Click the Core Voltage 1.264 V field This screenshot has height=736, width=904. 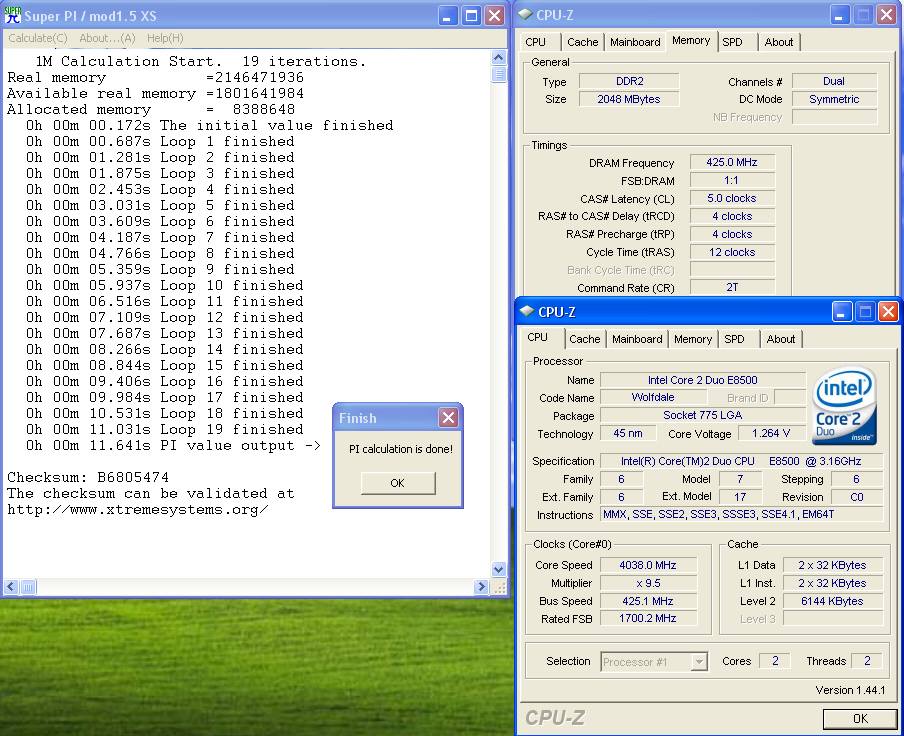pos(771,433)
